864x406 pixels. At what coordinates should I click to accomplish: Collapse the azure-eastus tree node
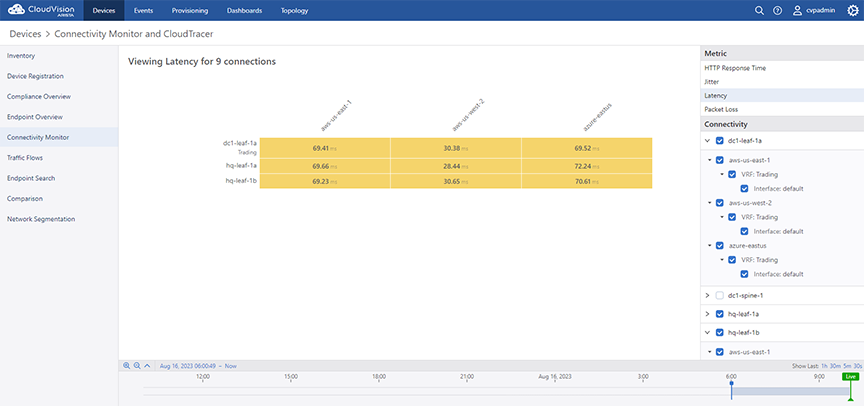coord(709,245)
